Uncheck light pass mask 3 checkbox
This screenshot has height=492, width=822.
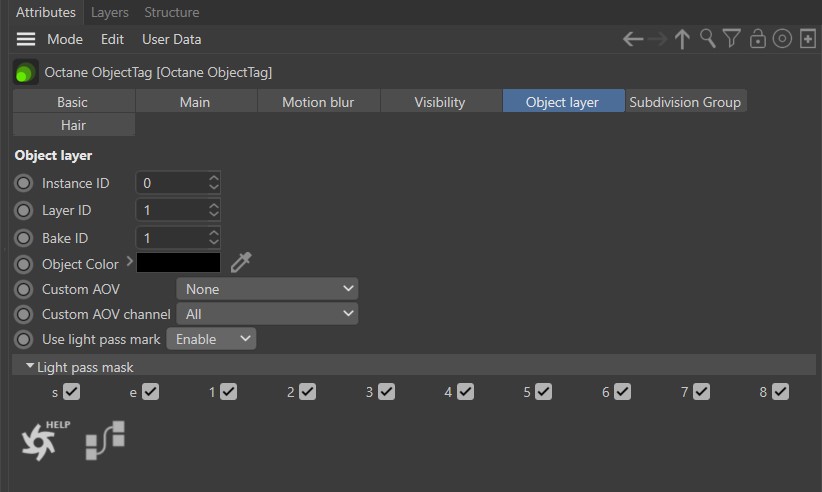pyautogui.click(x=386, y=391)
